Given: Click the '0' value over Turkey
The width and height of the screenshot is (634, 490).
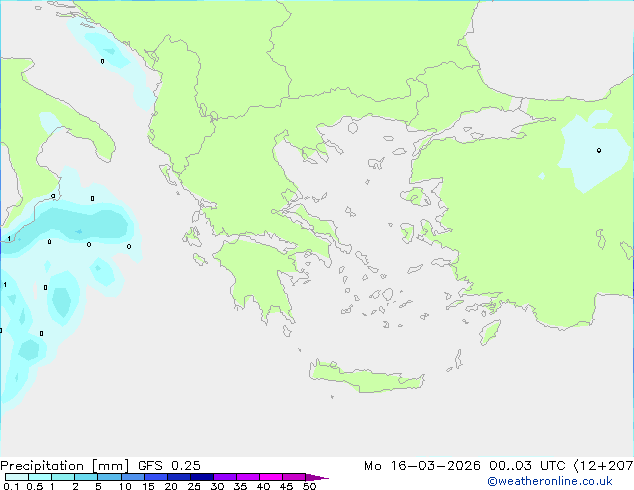Looking at the screenshot, I should pyautogui.click(x=599, y=150).
